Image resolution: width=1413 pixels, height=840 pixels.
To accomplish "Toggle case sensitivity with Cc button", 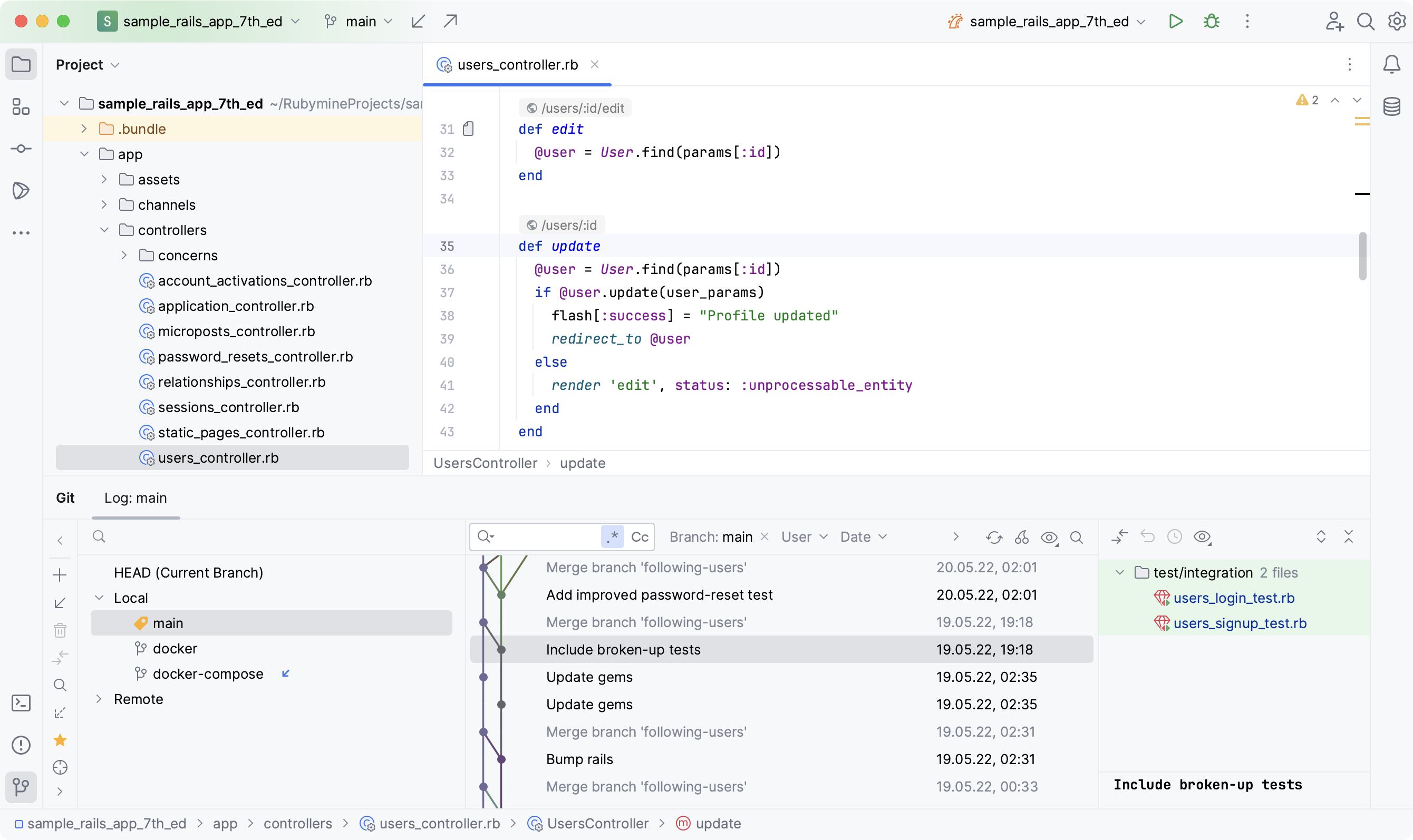I will click(640, 536).
